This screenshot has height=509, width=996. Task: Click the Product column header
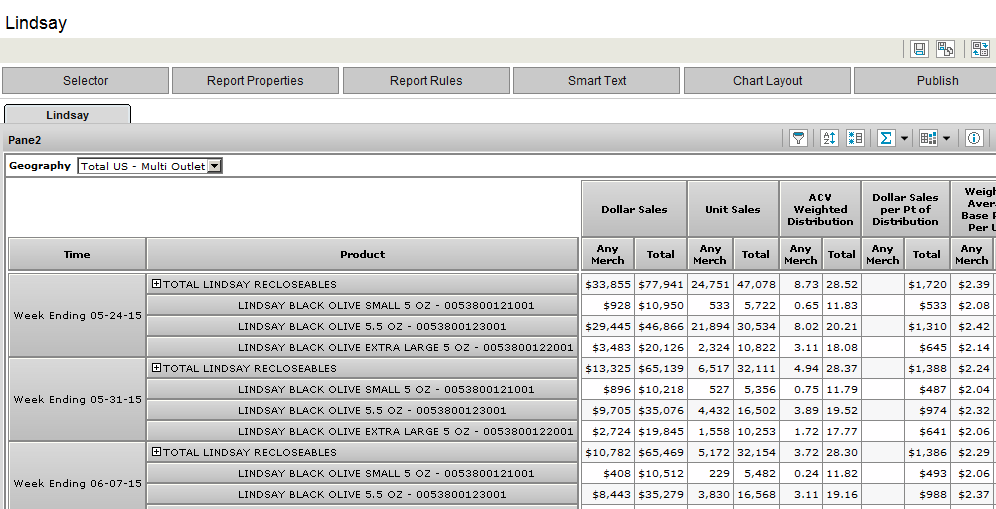[362, 254]
